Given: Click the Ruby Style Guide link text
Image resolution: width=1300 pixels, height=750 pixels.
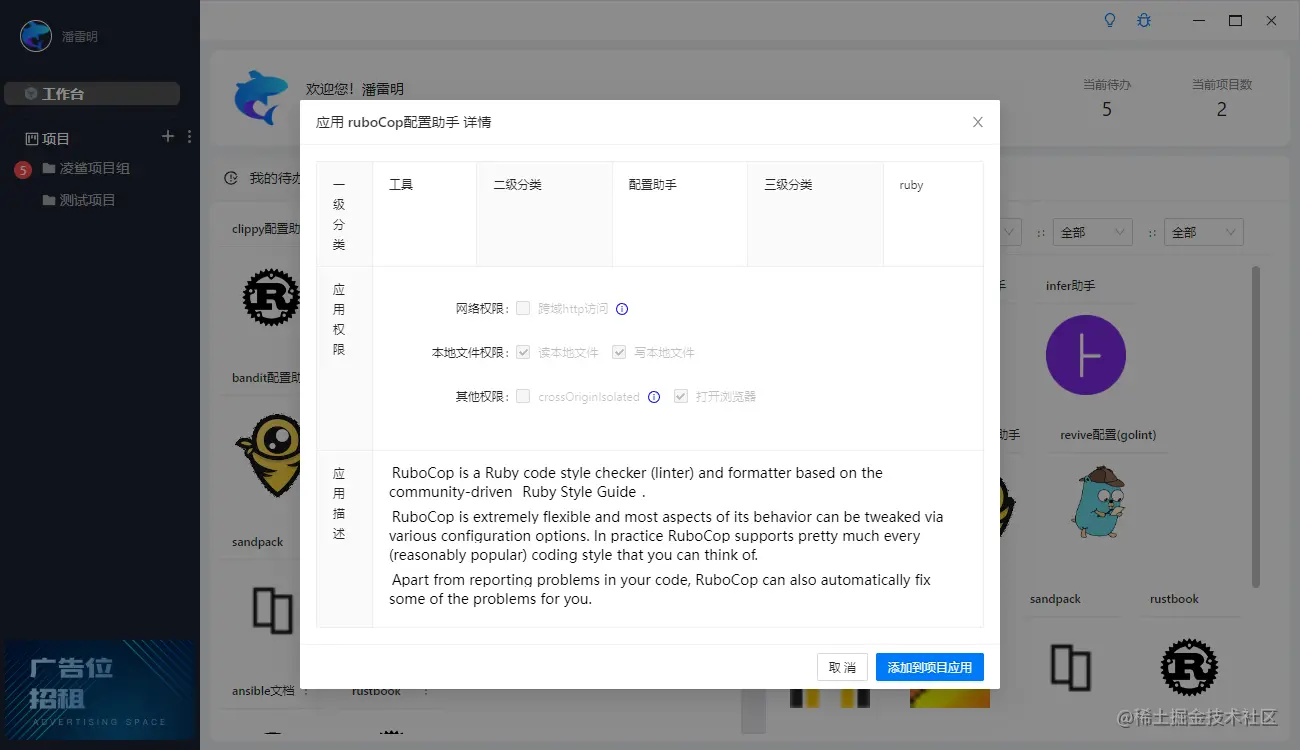Looking at the screenshot, I should [x=579, y=492].
